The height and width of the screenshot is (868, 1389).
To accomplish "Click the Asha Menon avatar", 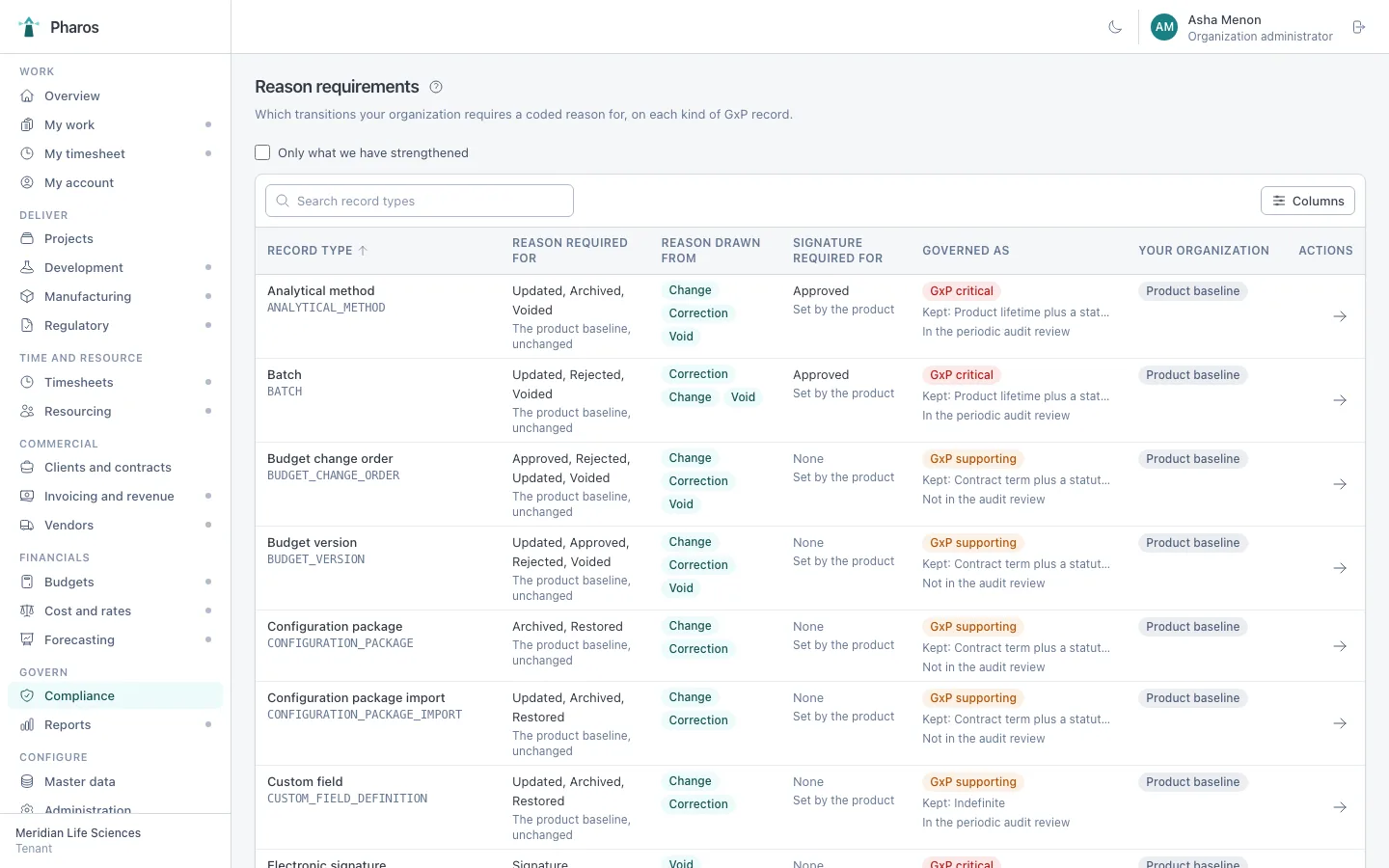I will pyautogui.click(x=1164, y=27).
